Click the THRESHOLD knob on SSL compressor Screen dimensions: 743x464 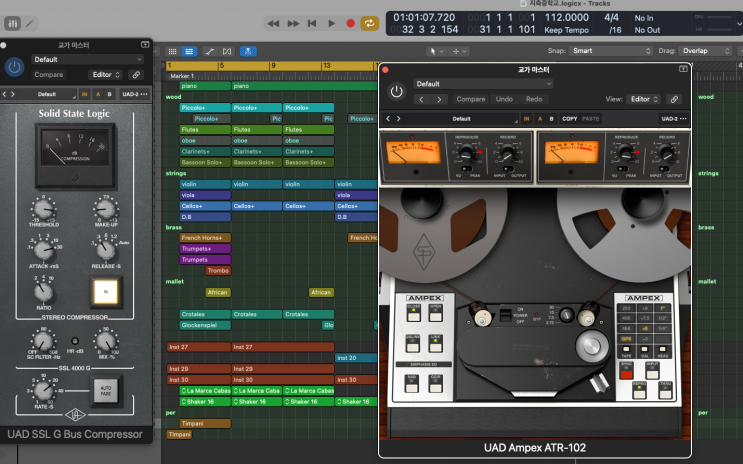tap(45, 209)
